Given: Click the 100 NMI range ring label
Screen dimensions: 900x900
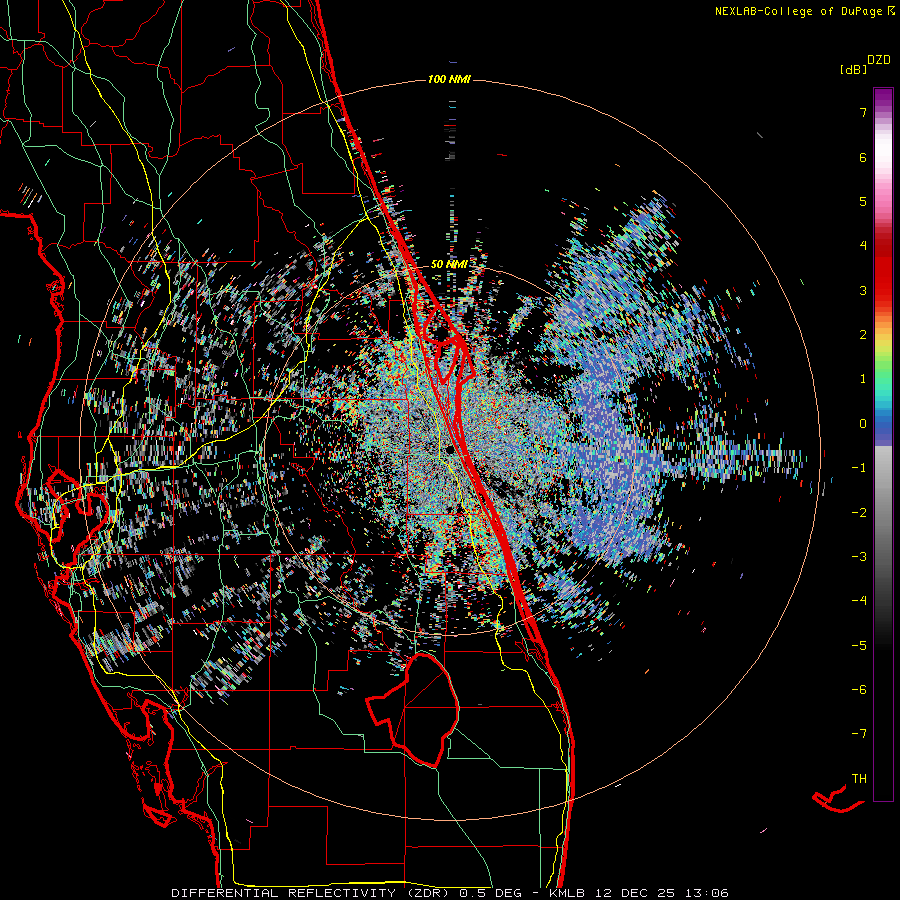Looking at the screenshot, I should [449, 79].
